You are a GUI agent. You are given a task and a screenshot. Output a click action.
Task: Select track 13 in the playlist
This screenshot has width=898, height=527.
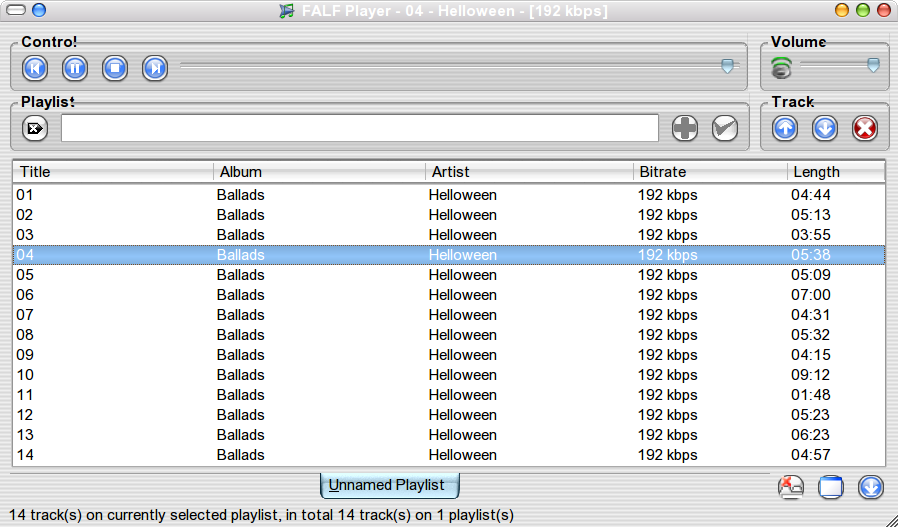(x=449, y=435)
